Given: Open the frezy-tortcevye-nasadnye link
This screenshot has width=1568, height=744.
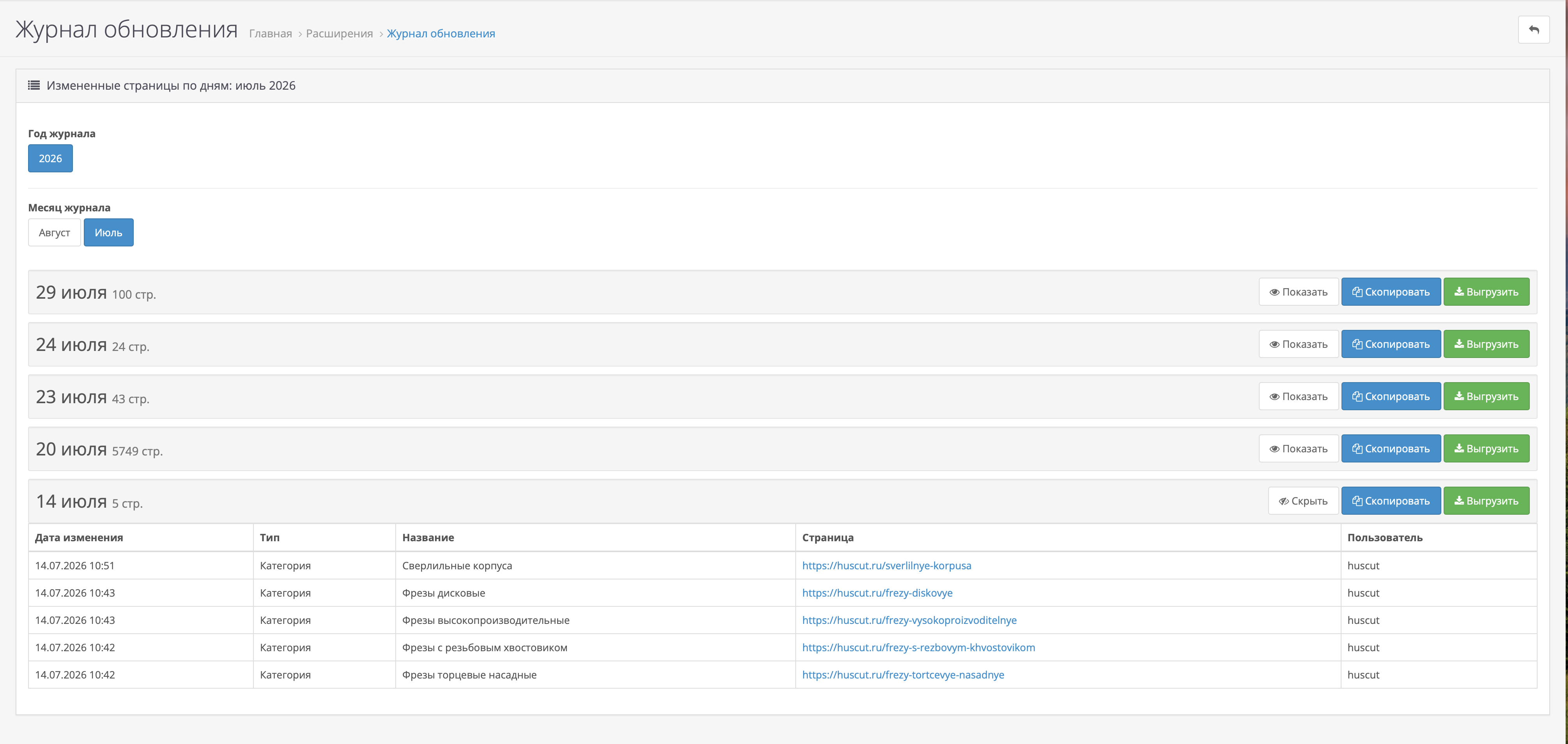Looking at the screenshot, I should click(x=903, y=675).
